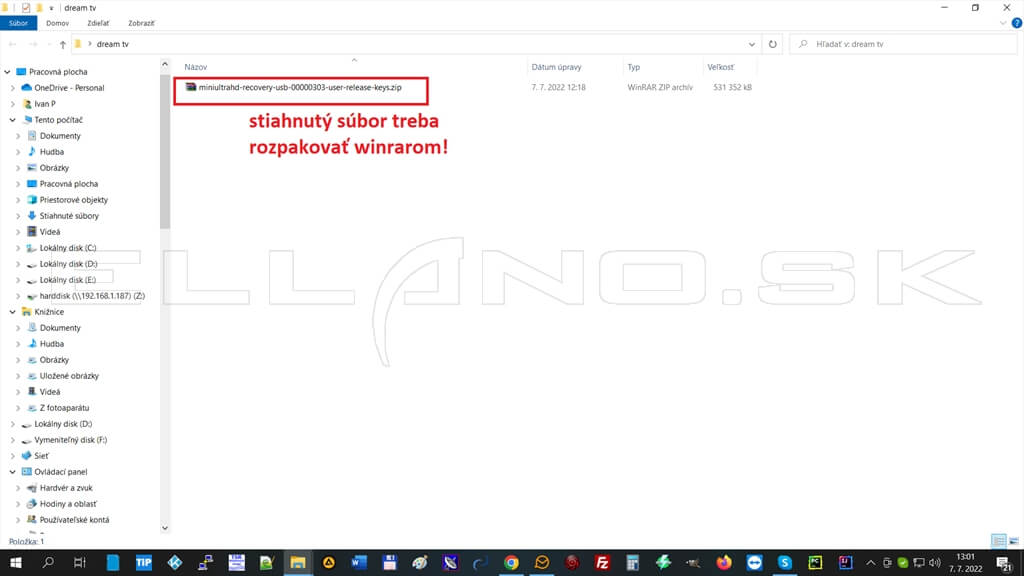1024x576 pixels.
Task: Click the Back navigation arrow
Action: (x=12, y=44)
